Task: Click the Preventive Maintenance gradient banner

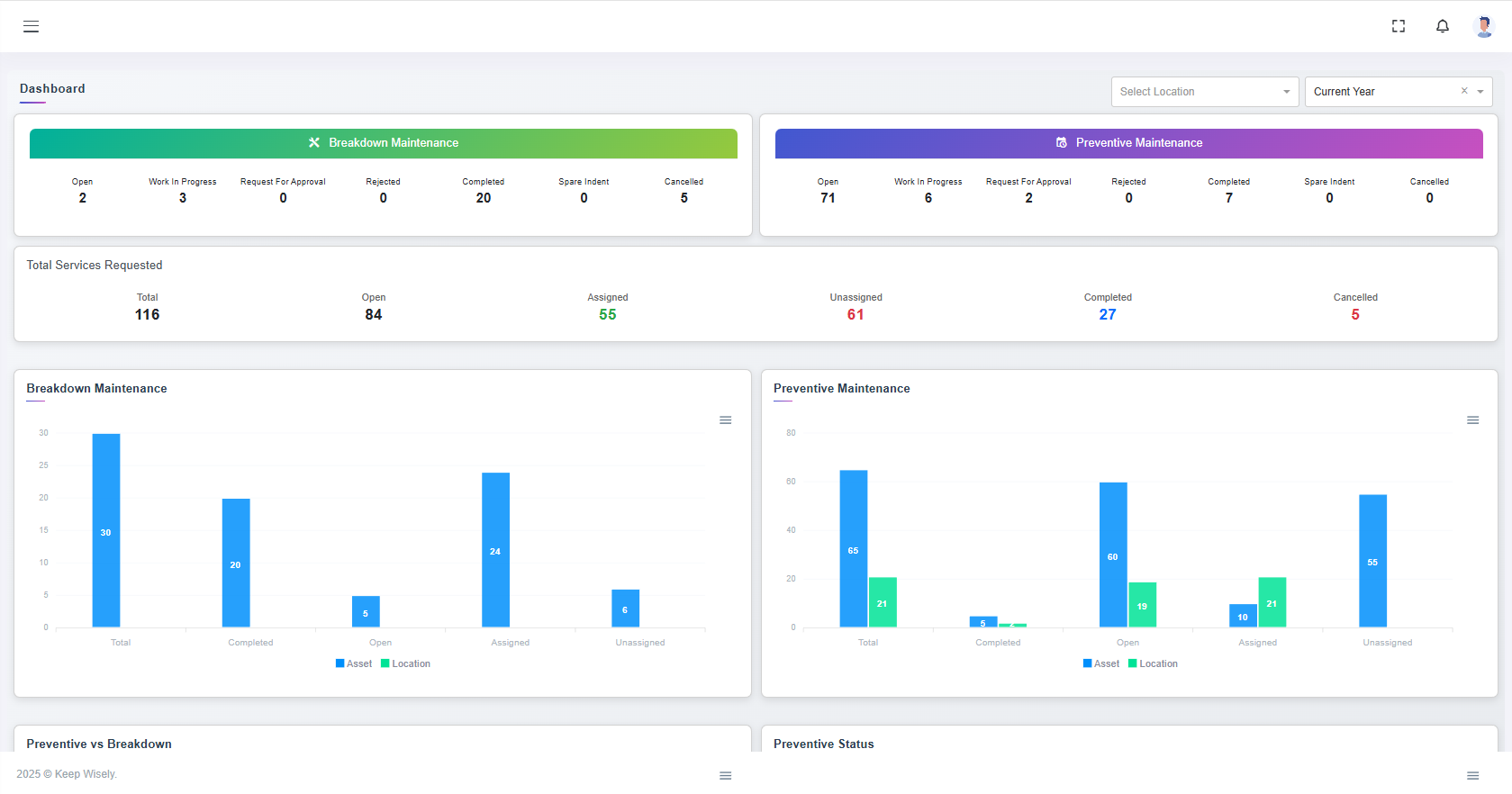Action: tap(1129, 143)
